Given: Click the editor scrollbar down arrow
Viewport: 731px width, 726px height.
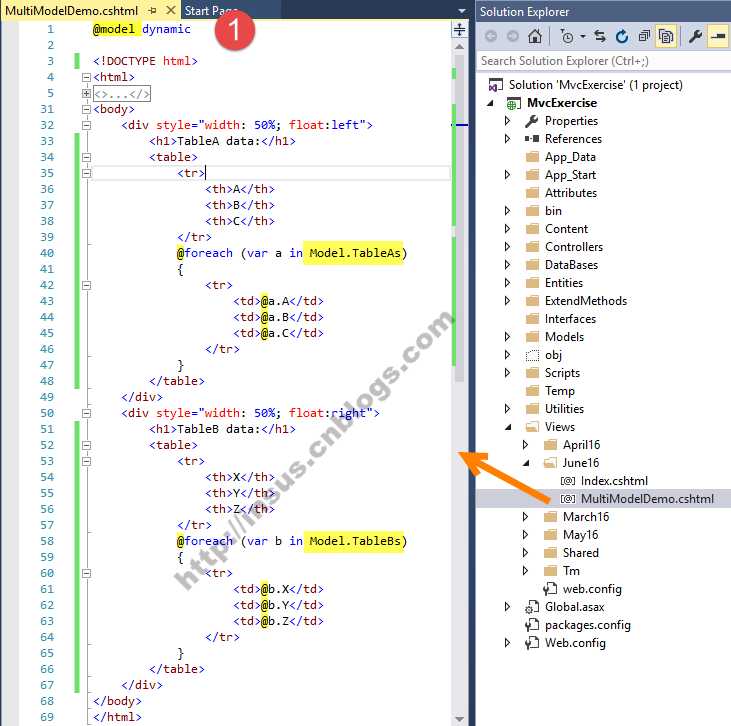Looking at the screenshot, I should [459, 719].
